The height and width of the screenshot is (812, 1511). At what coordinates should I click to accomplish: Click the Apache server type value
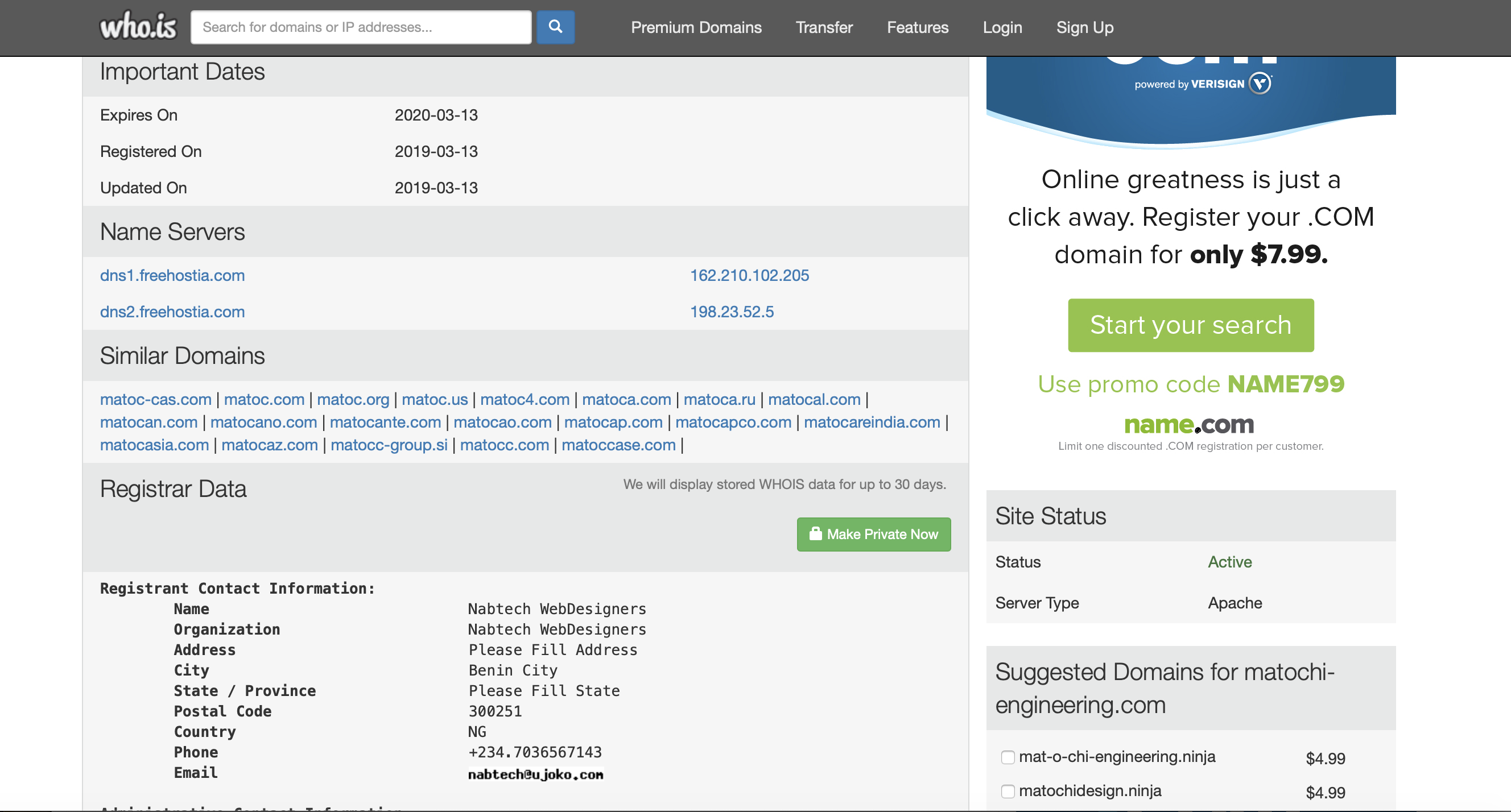1235,603
